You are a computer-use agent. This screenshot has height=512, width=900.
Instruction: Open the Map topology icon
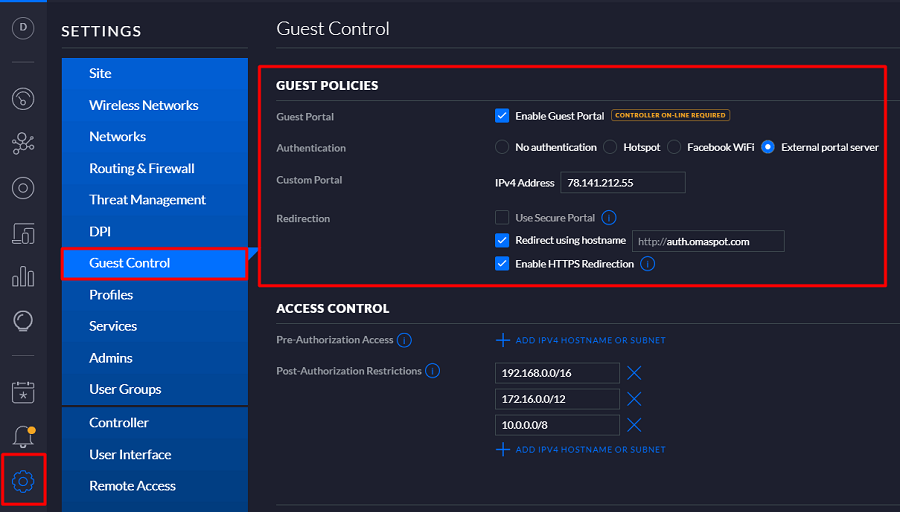coord(23,144)
